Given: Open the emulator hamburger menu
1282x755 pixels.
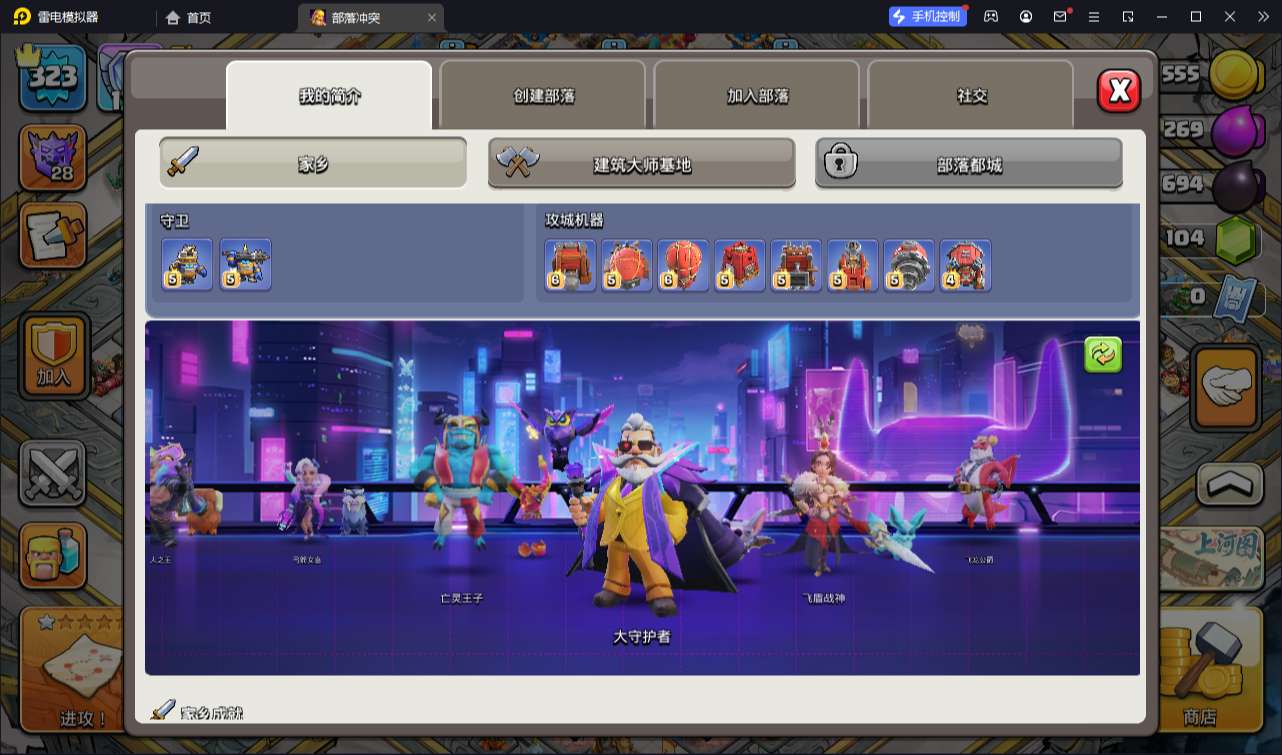Looking at the screenshot, I should pyautogui.click(x=1094, y=17).
